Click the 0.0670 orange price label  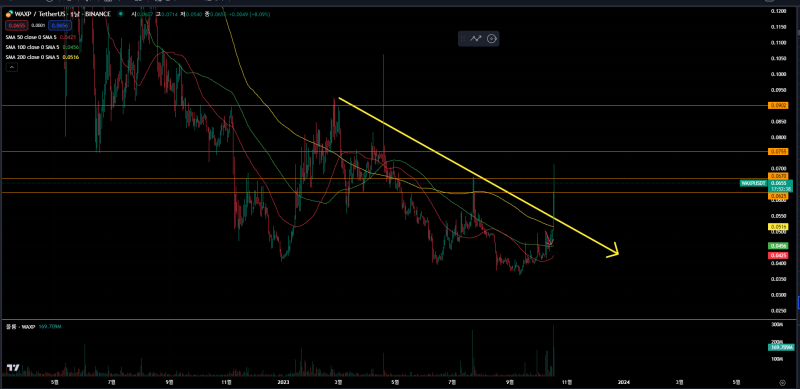(x=778, y=176)
